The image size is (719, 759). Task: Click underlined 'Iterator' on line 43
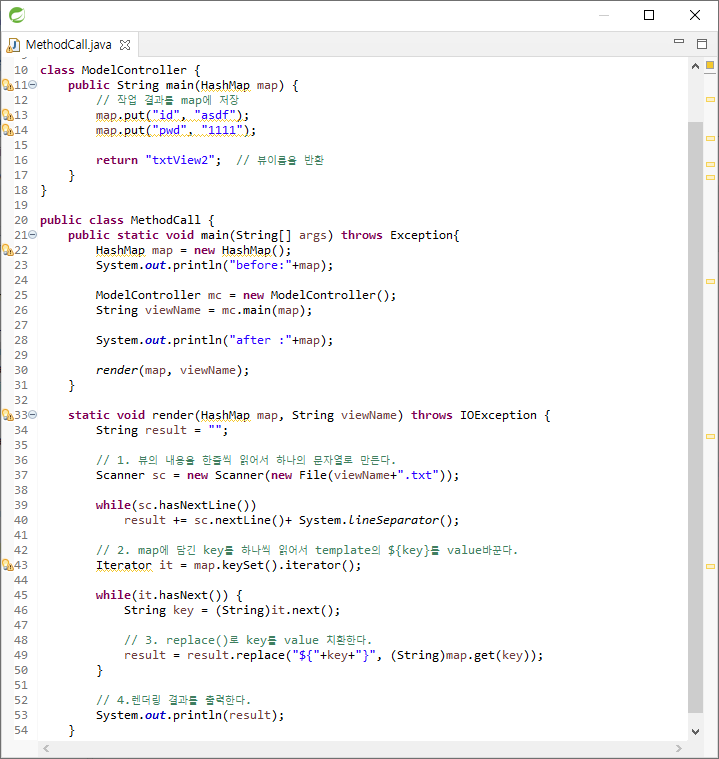point(123,565)
